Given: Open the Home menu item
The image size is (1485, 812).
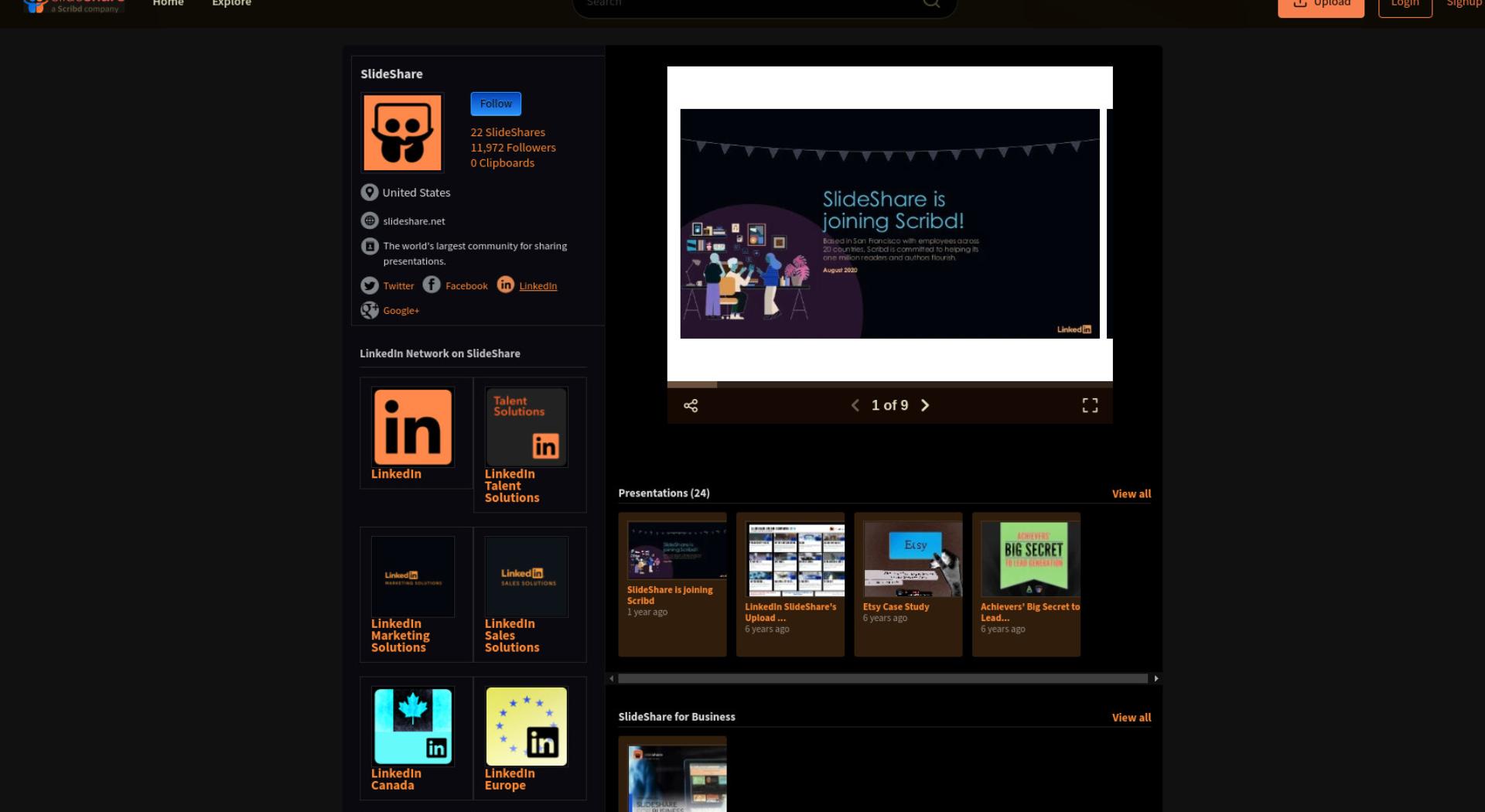Looking at the screenshot, I should 168,3.
